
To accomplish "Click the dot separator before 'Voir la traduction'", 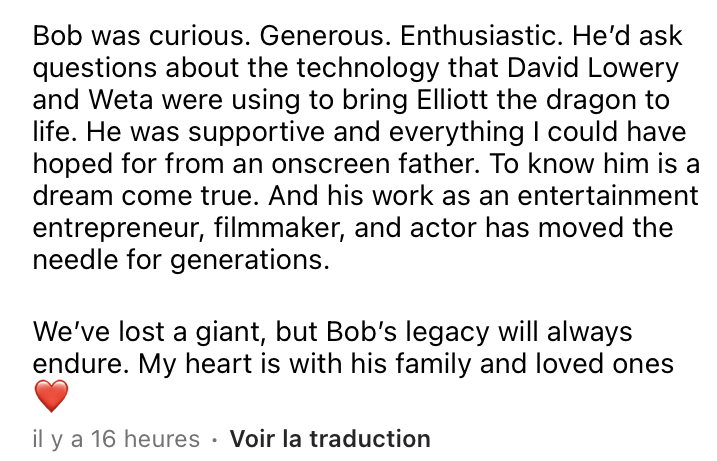I will click(x=214, y=440).
